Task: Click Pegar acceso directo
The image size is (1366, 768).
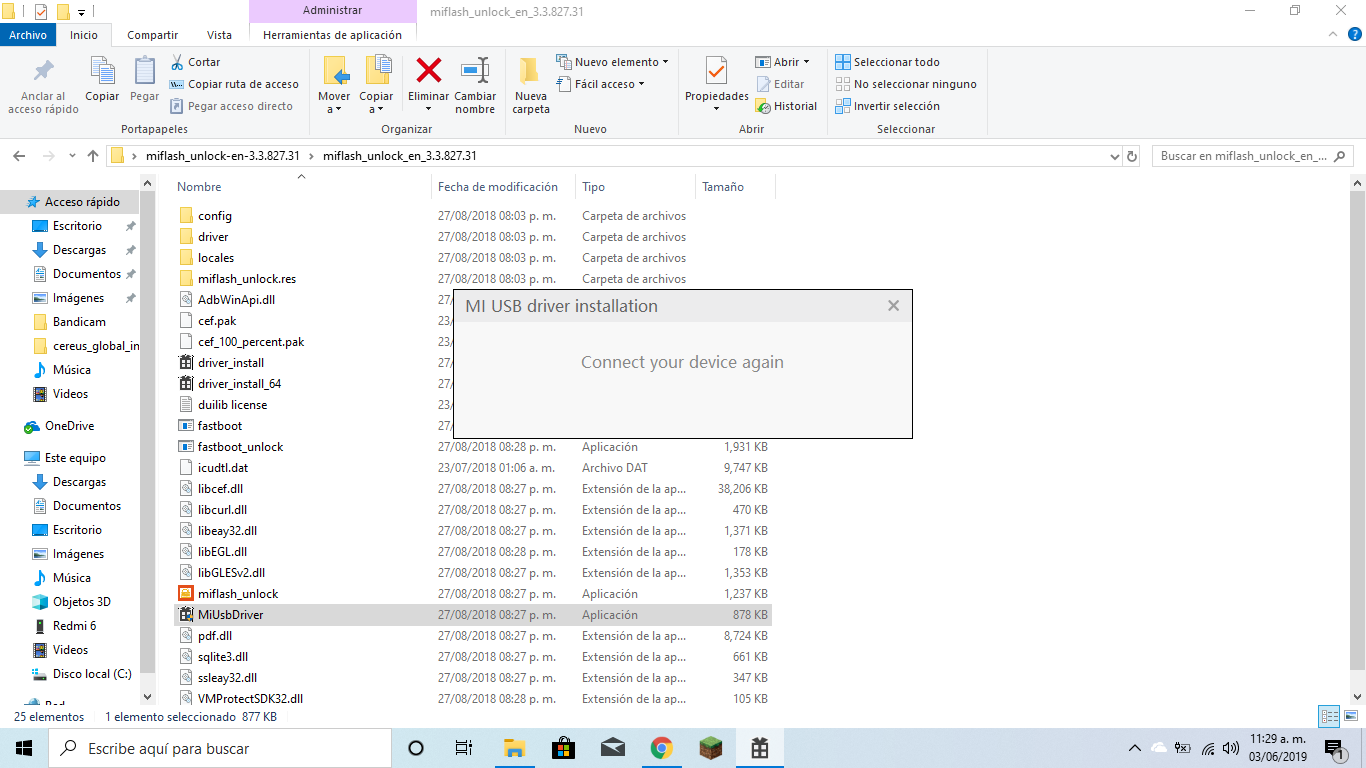Action: tap(231, 106)
